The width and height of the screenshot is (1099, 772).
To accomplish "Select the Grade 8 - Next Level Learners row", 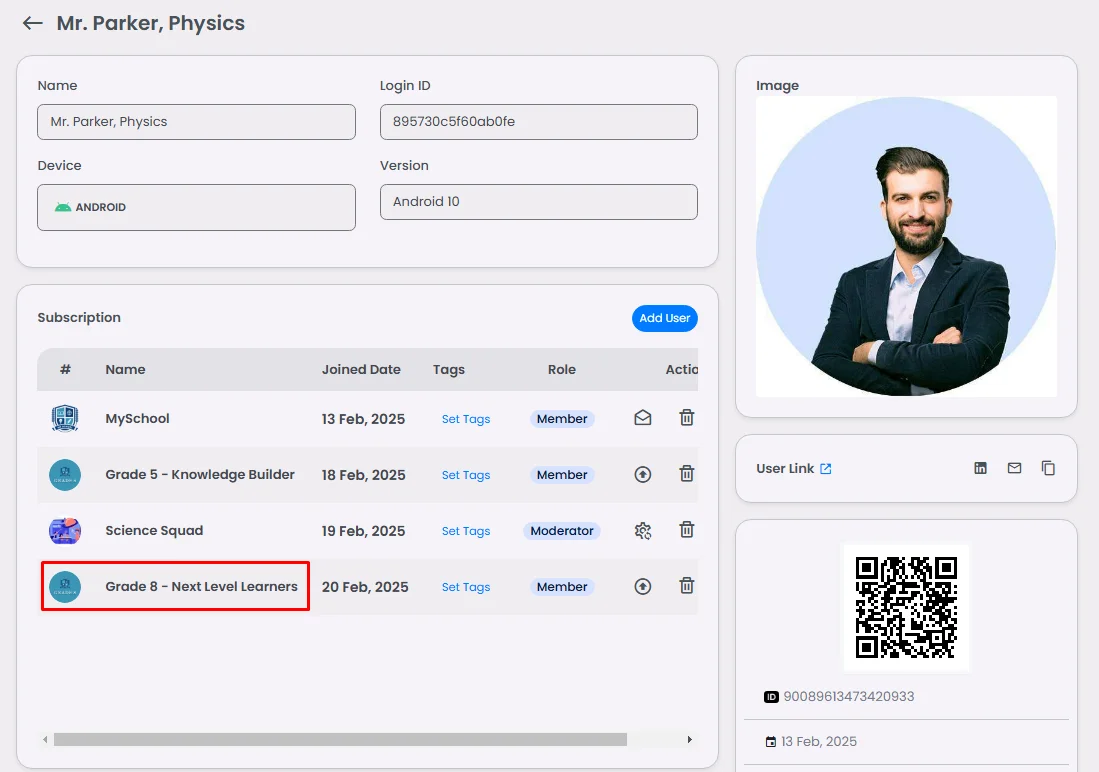I will click(201, 587).
